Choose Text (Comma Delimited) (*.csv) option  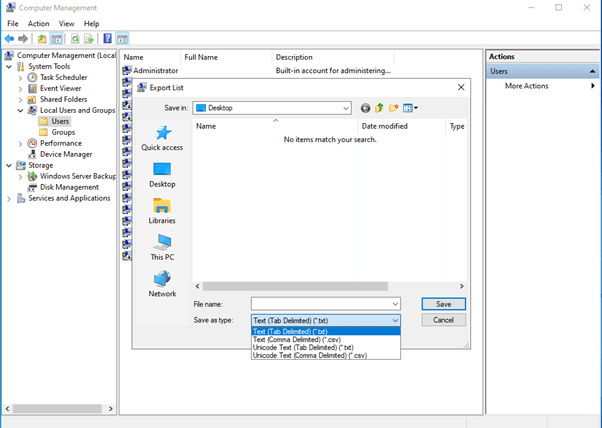point(326,339)
